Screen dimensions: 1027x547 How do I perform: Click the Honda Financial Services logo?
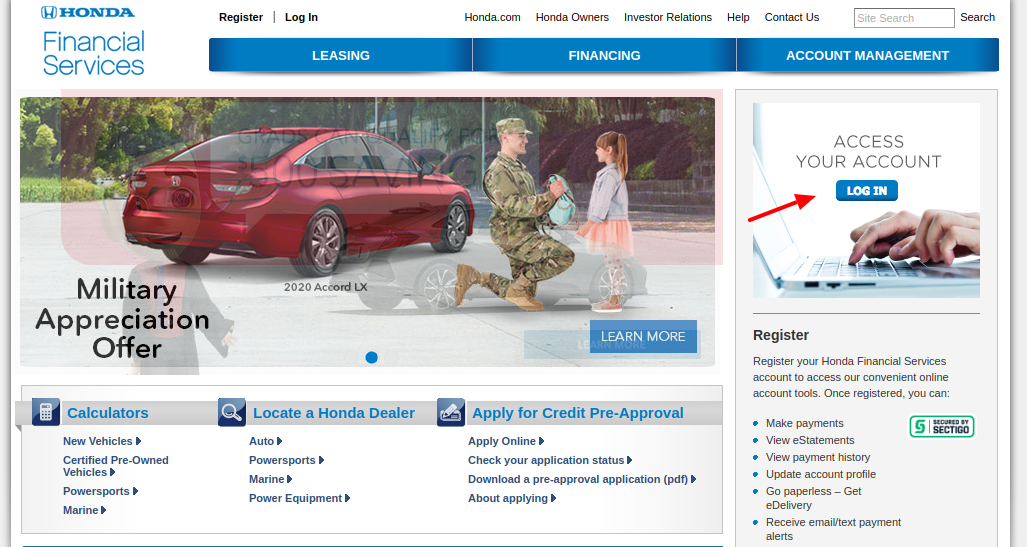click(x=92, y=42)
